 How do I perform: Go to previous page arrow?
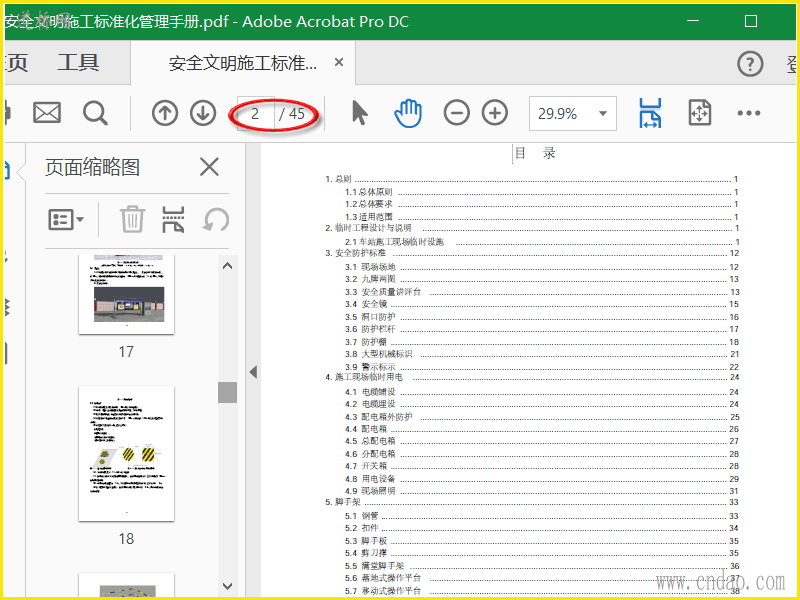(165, 113)
